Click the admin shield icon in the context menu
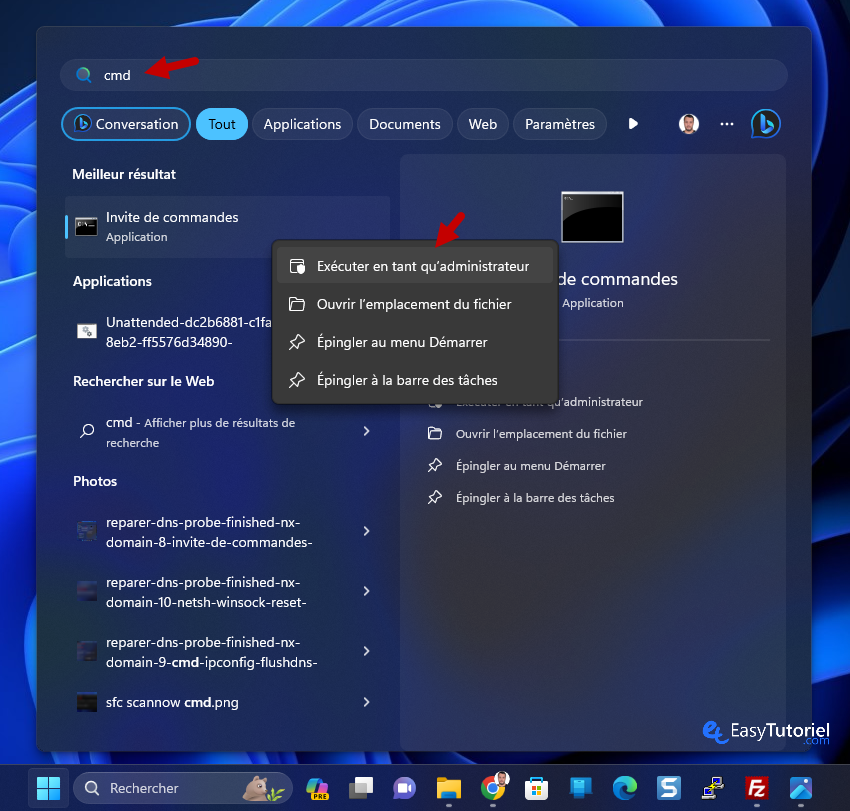This screenshot has width=850, height=811. click(x=297, y=266)
